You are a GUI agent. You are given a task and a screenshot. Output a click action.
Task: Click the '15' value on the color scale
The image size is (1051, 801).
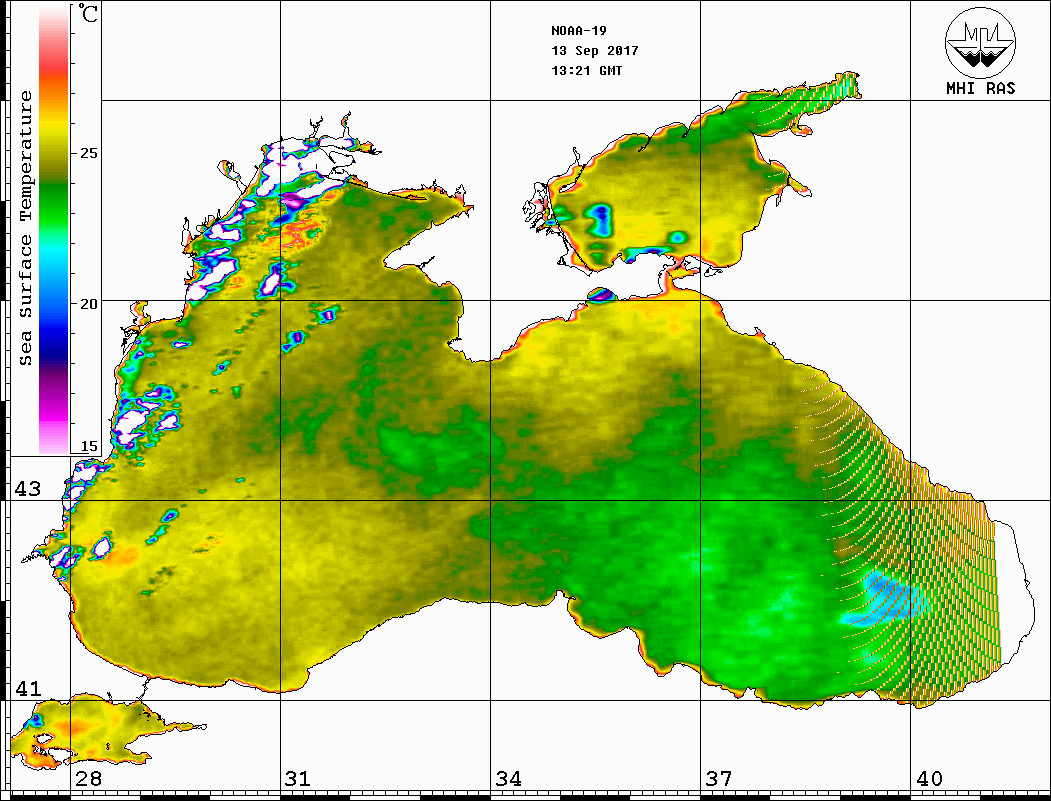tap(88, 446)
